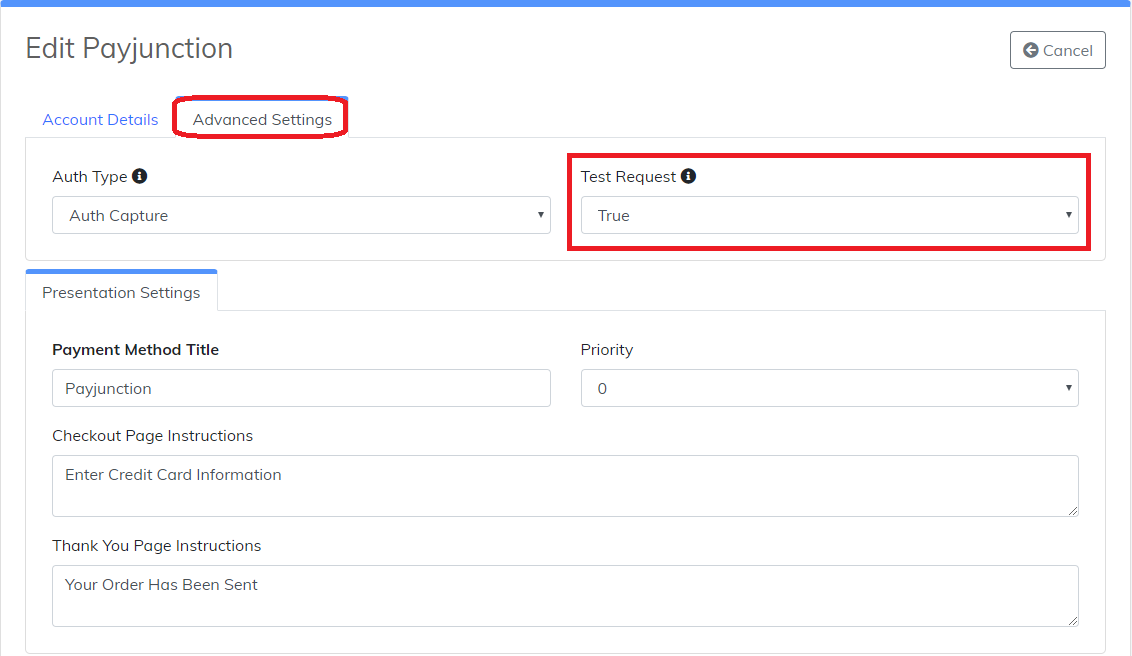This screenshot has height=656, width=1132.
Task: Click the Thank You Page Instructions resize handle
Action: click(1073, 620)
